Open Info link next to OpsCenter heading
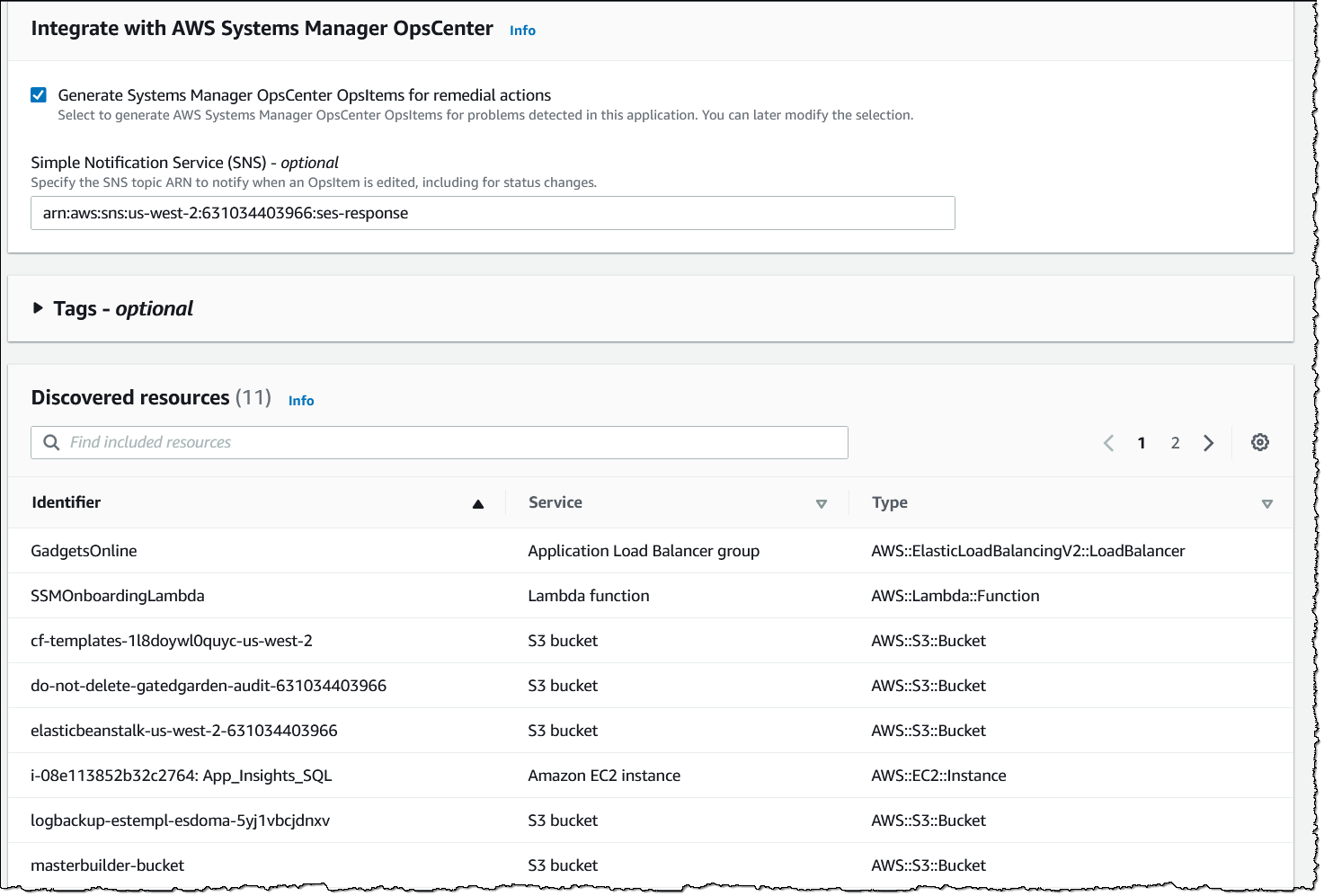Image resolution: width=1324 pixels, height=896 pixels. 522,31
